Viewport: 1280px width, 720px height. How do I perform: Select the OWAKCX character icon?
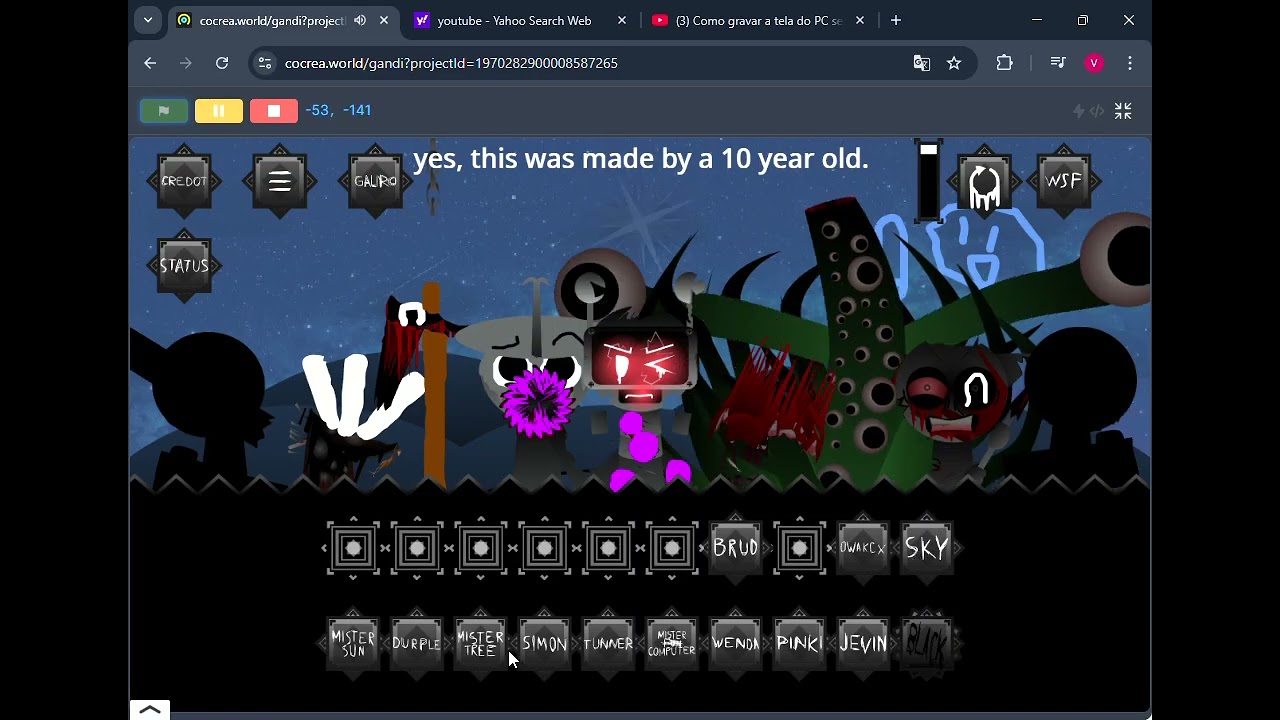(863, 548)
